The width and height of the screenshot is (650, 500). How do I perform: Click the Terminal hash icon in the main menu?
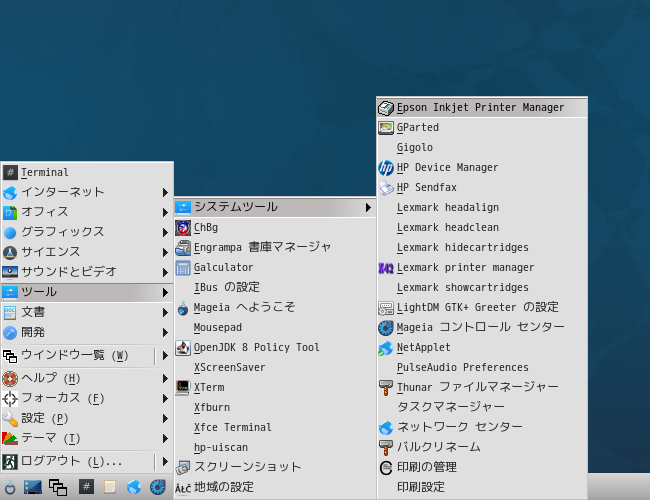[10, 172]
